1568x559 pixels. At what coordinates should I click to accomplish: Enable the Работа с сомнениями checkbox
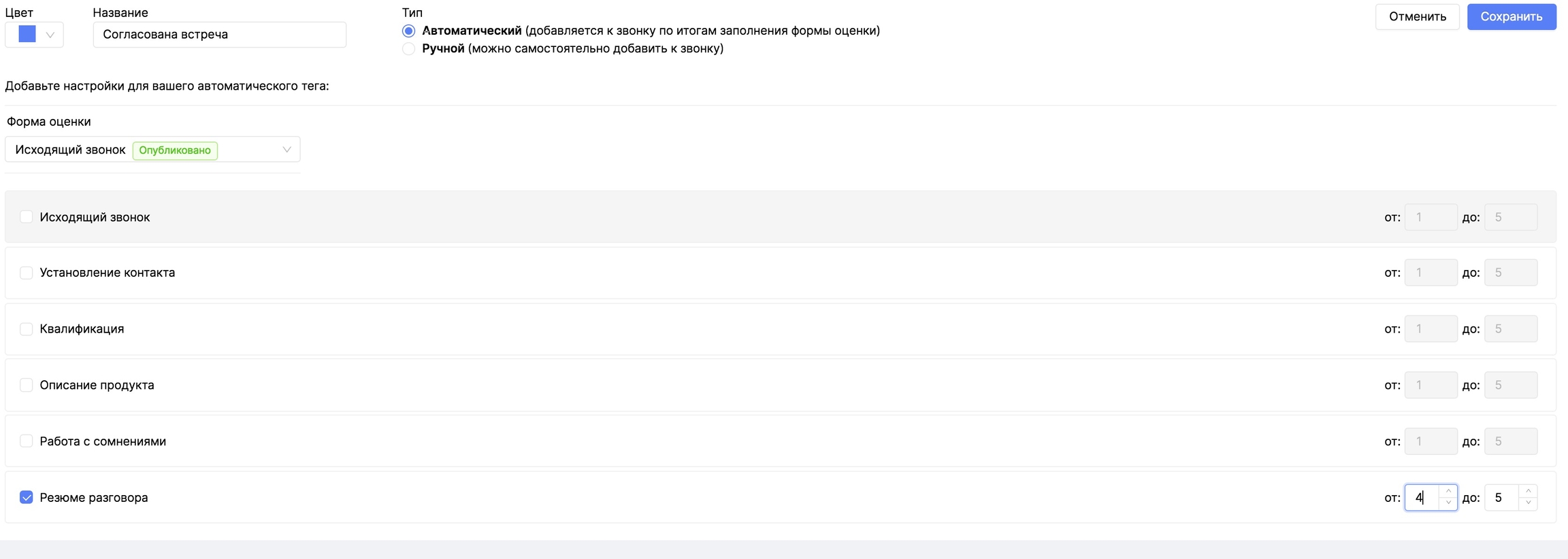27,441
